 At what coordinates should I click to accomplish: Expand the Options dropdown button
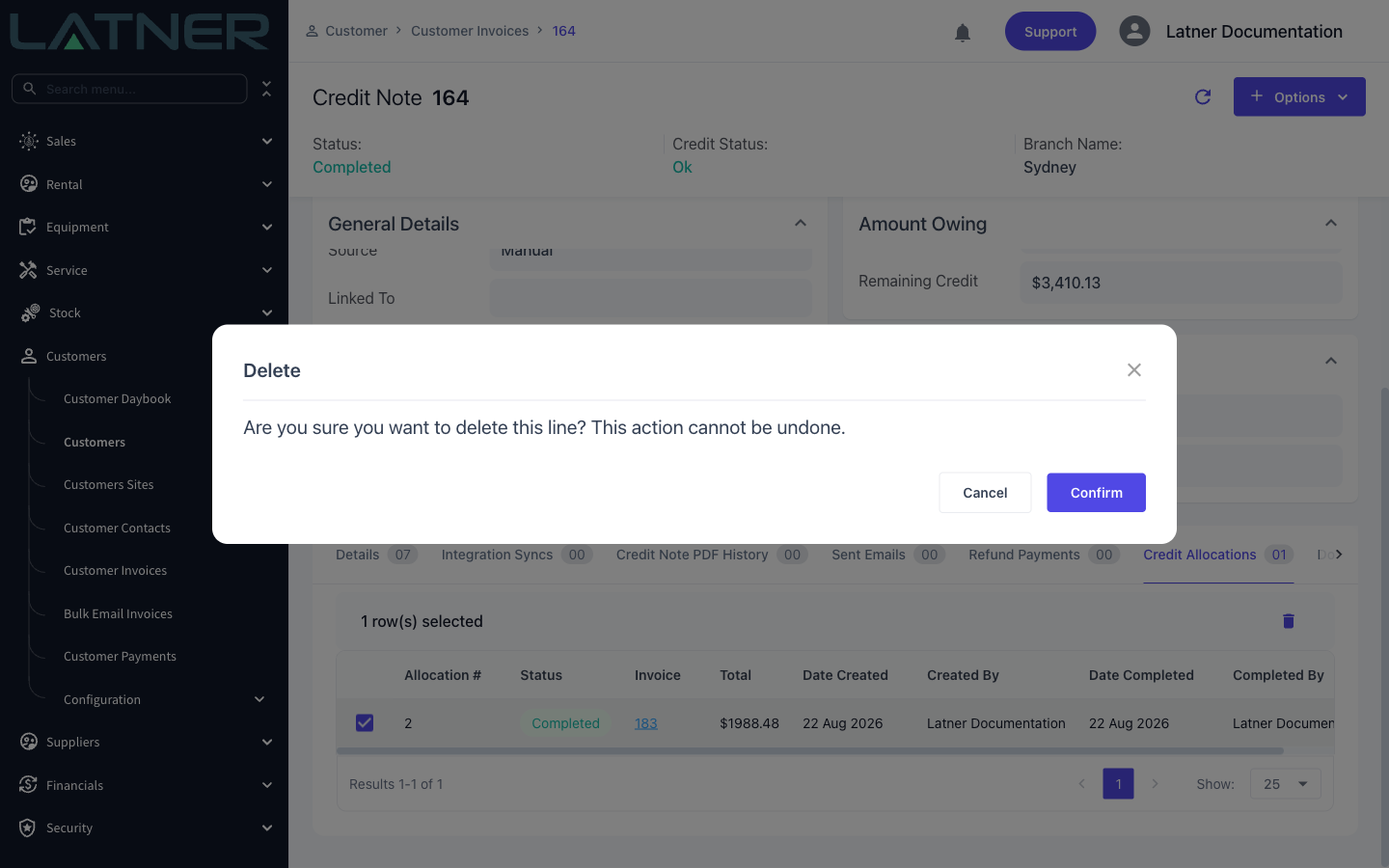pyautogui.click(x=1299, y=96)
